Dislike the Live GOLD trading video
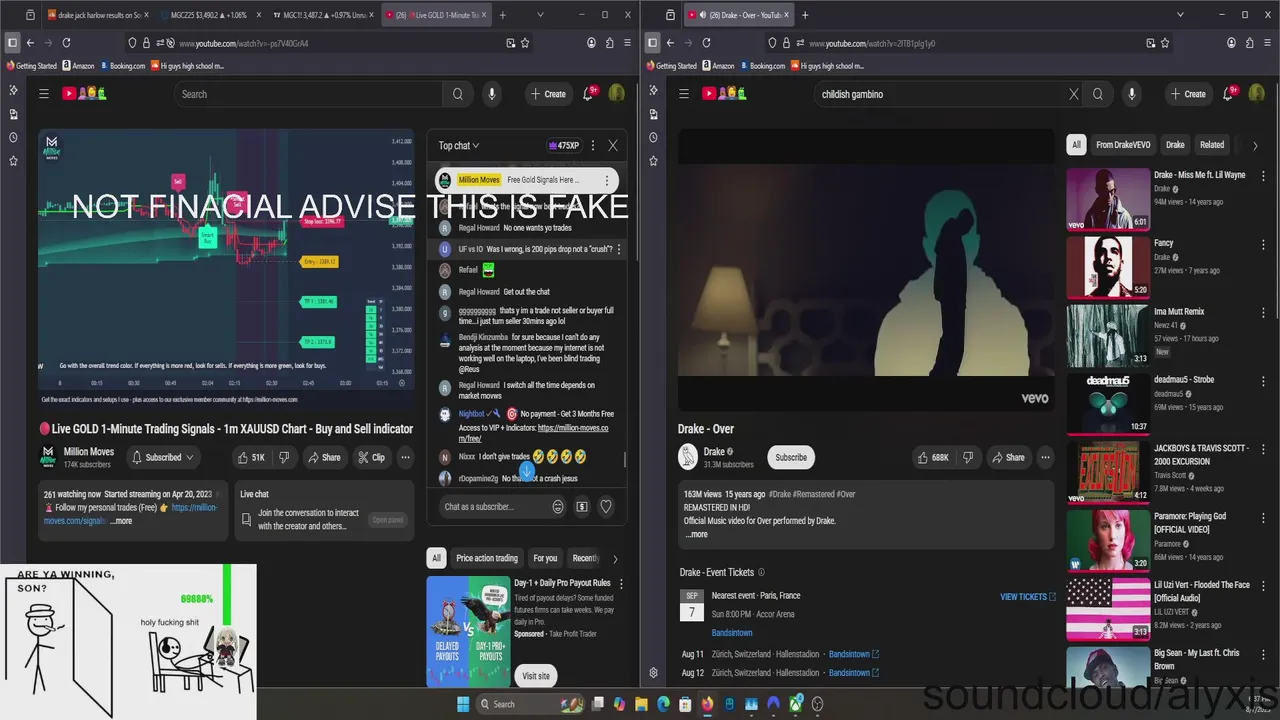Viewport: 1280px width, 720px height. [284, 457]
